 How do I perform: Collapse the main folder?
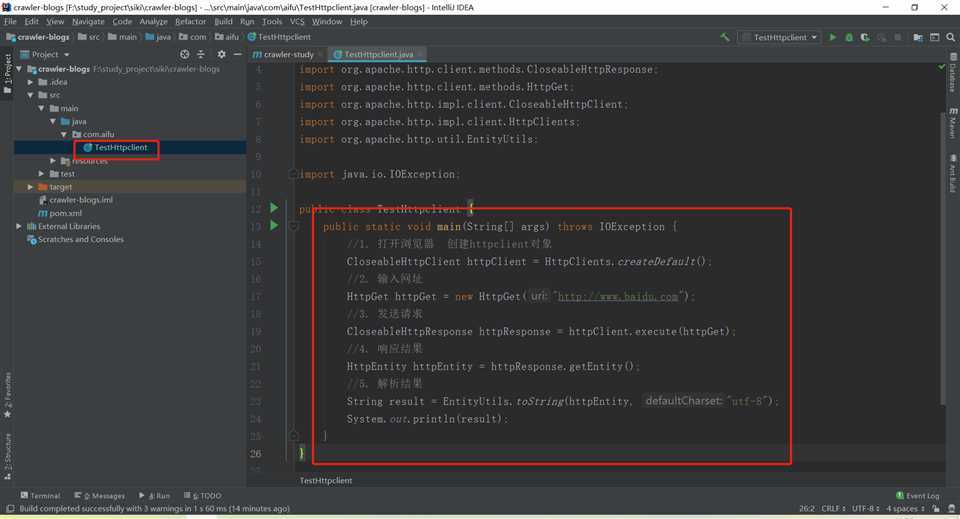(x=41, y=108)
